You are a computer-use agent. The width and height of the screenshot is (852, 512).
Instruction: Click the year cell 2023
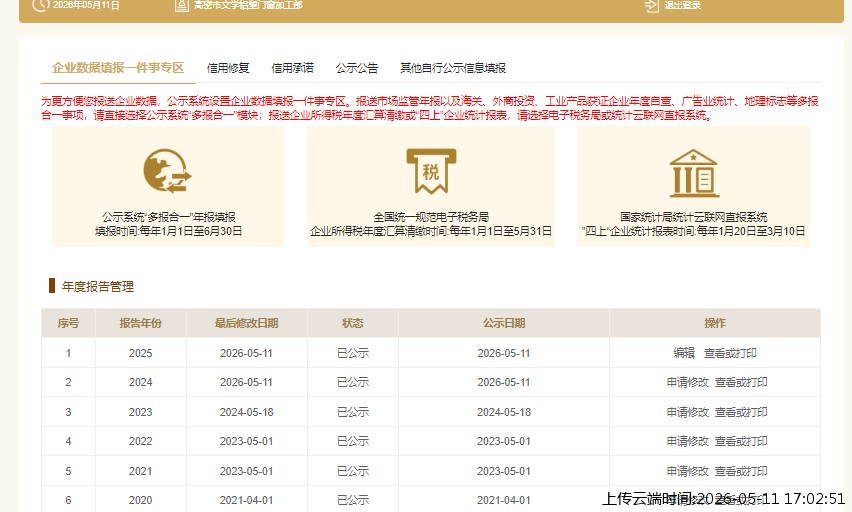pyautogui.click(x=140, y=412)
